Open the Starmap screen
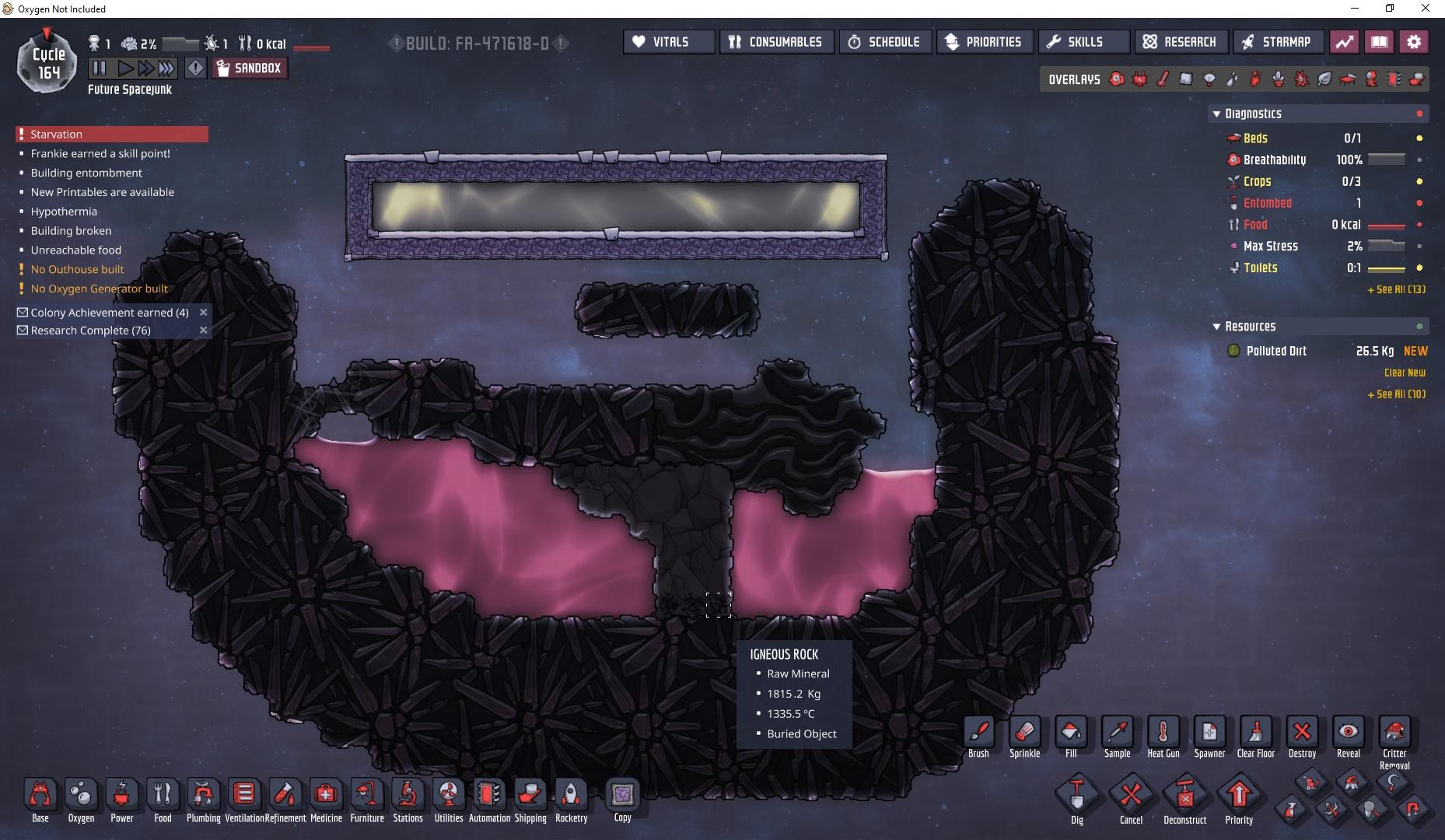The width and height of the screenshot is (1445, 840). (x=1277, y=42)
